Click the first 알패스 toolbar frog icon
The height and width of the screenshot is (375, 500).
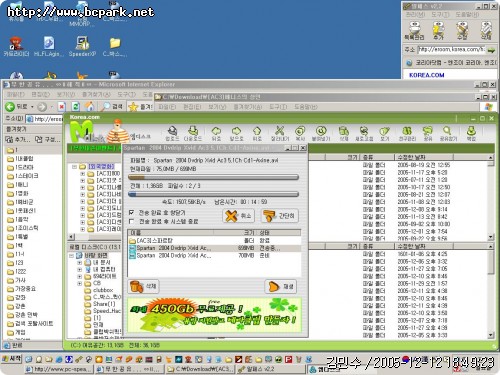(x=414, y=31)
